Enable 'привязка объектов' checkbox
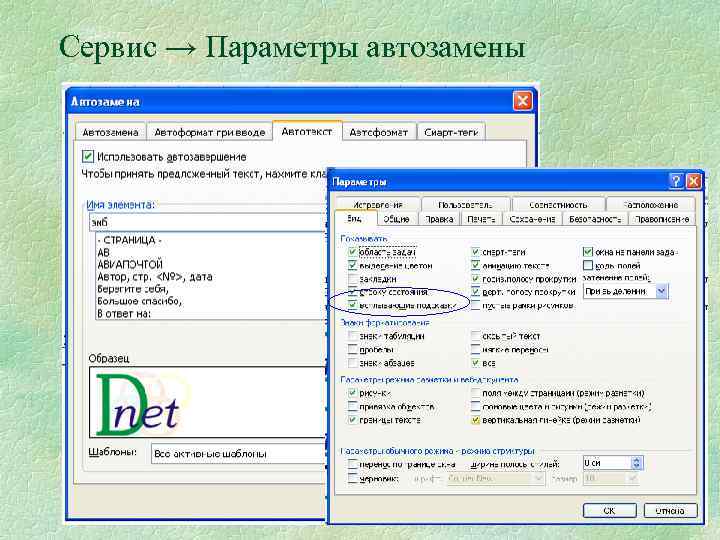 coord(352,406)
